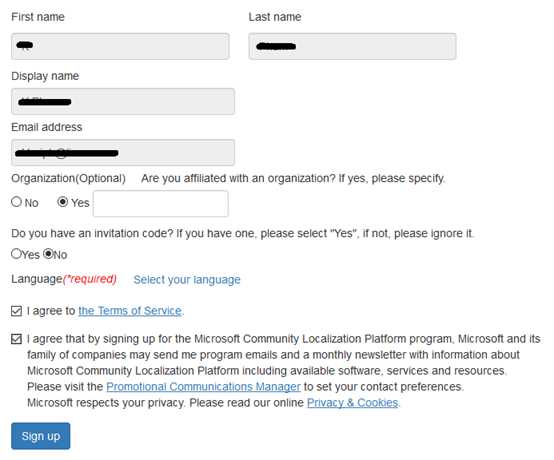Choose Yes for the invitation code question
This screenshot has height=460, width=554.
click(x=16, y=253)
